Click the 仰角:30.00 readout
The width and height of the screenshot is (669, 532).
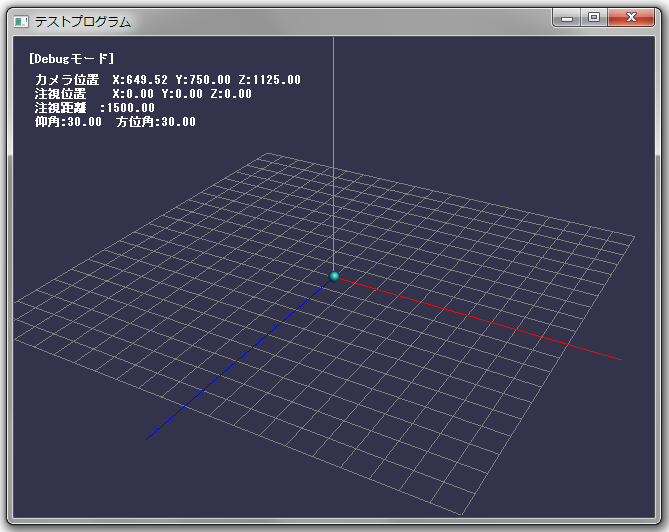(x=68, y=122)
